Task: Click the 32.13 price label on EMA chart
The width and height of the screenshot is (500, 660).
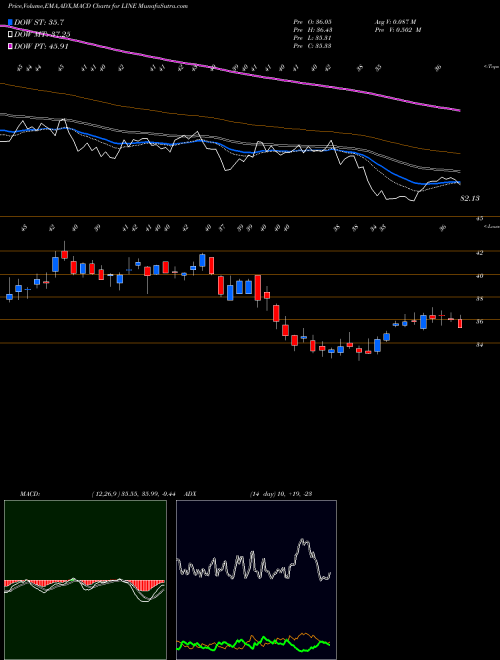Action: click(x=469, y=198)
